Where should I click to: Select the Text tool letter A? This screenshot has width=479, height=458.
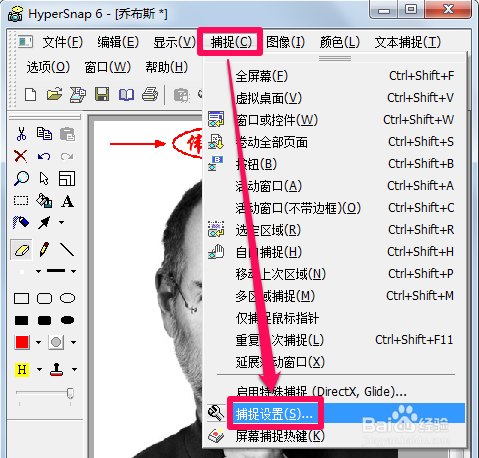67,201
